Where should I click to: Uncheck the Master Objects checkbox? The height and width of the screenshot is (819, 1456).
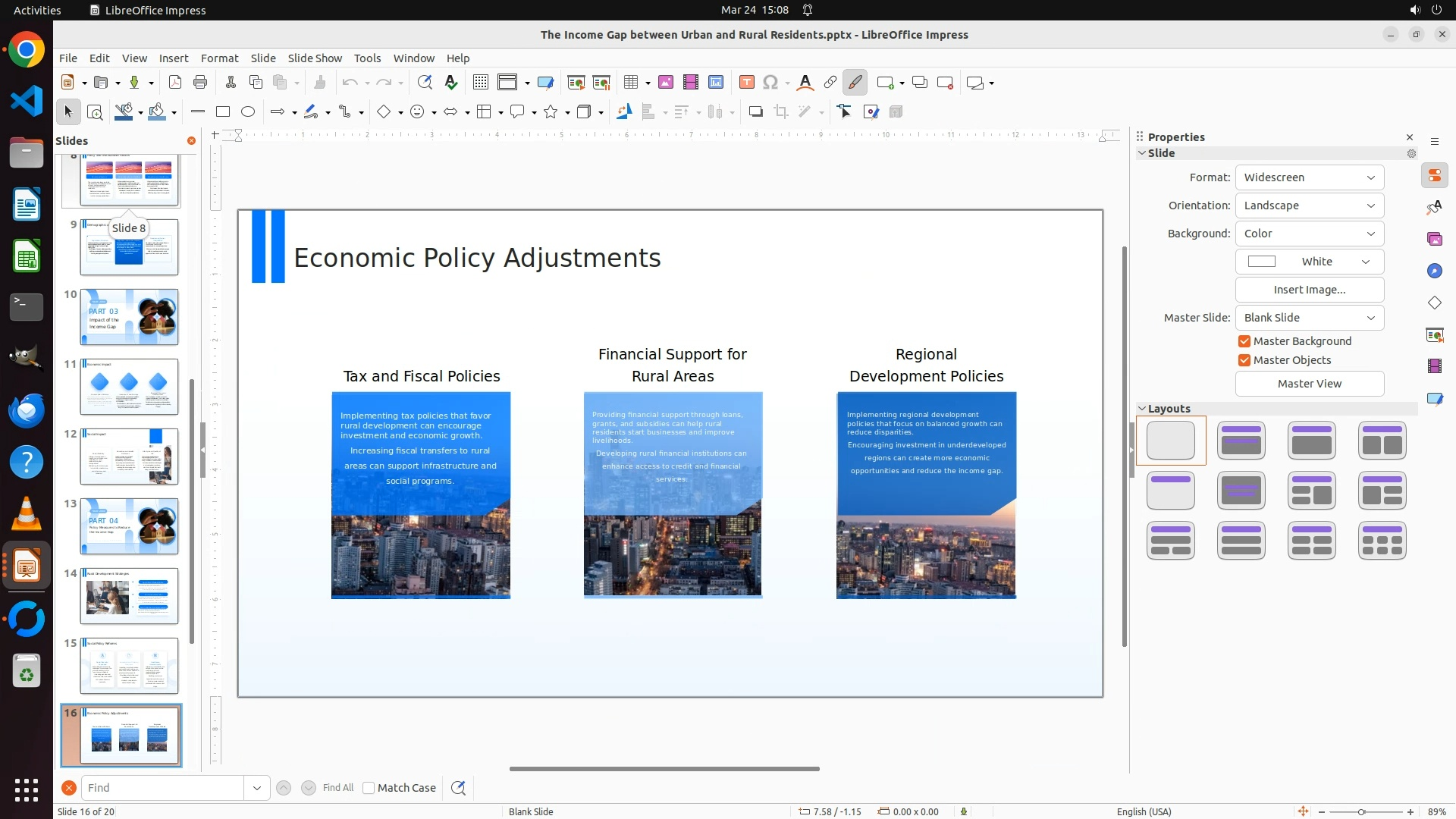(1244, 360)
